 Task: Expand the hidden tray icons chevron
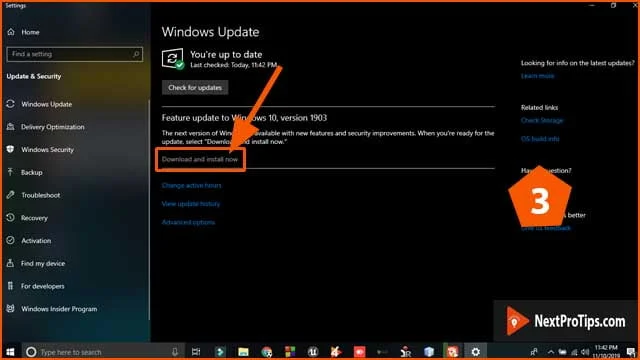click(551, 352)
